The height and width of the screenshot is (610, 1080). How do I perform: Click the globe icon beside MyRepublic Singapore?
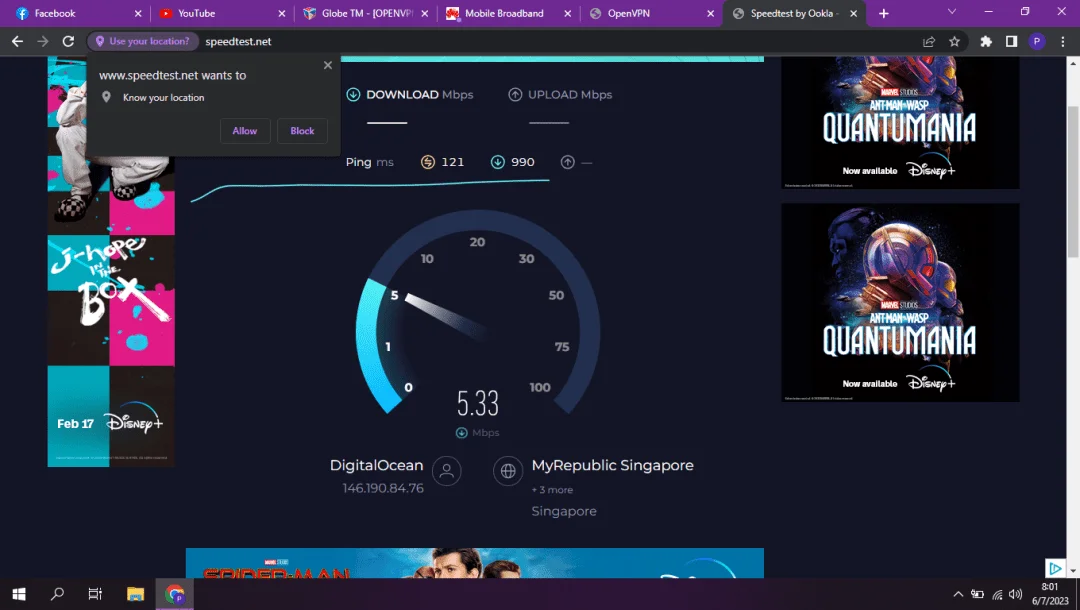pyautogui.click(x=508, y=471)
